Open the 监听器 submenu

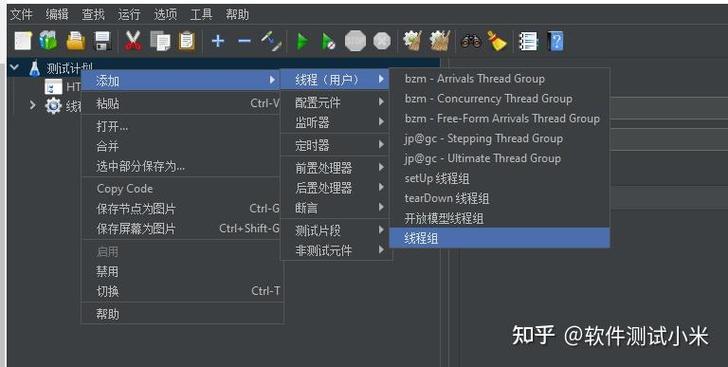[x=335, y=122]
